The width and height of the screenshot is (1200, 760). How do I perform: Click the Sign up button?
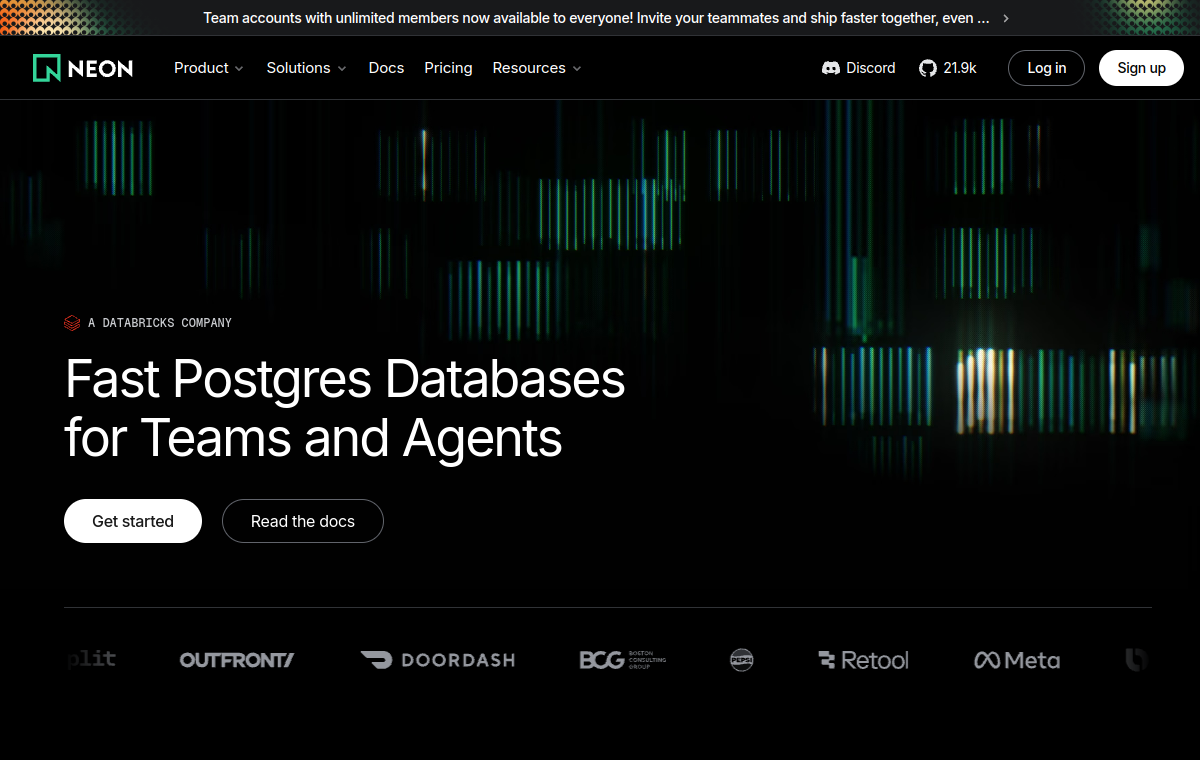click(1141, 68)
